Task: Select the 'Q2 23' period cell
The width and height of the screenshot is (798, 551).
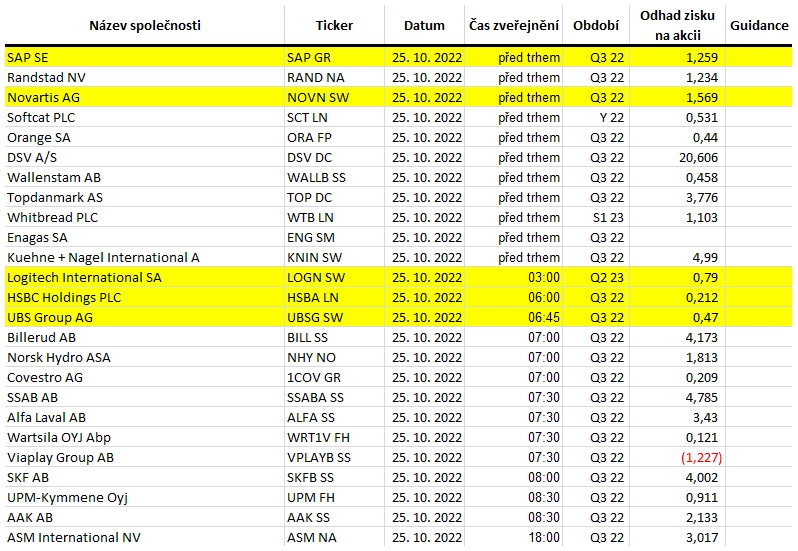Action: click(596, 277)
